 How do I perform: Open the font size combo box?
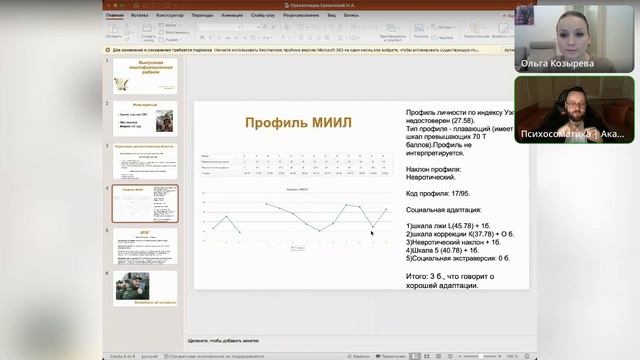[x=251, y=27]
